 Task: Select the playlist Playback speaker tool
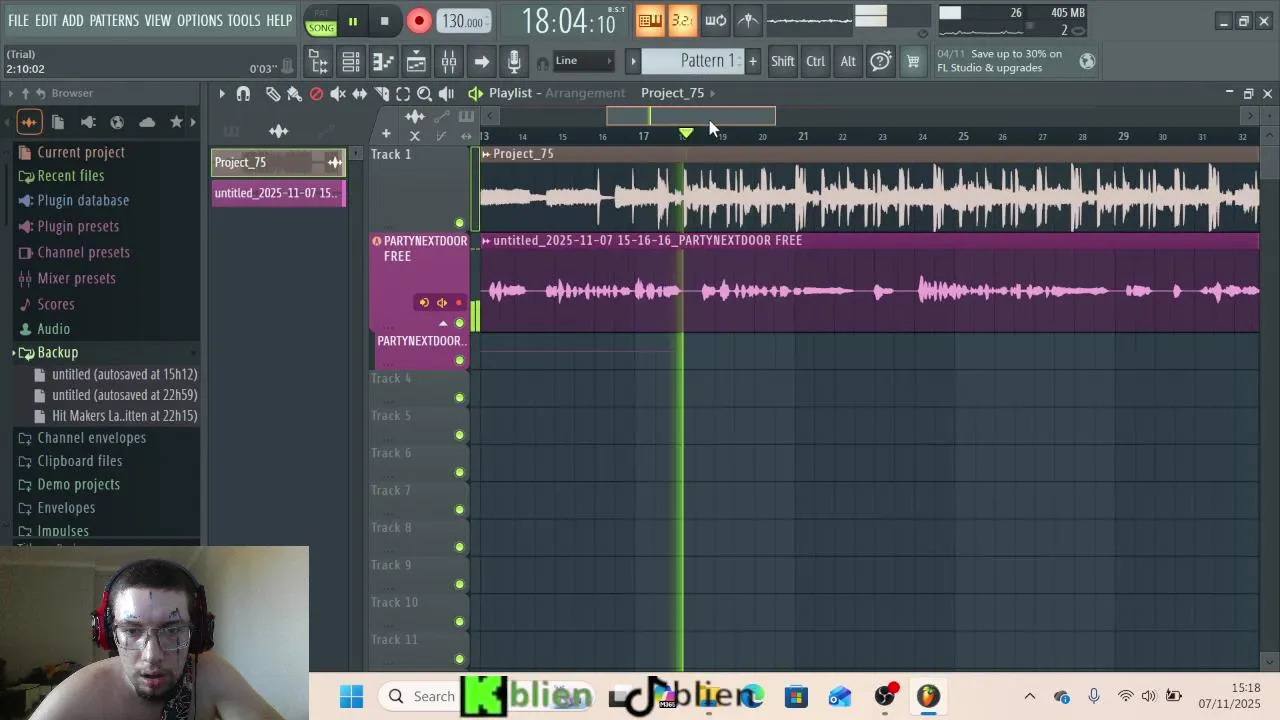[447, 93]
